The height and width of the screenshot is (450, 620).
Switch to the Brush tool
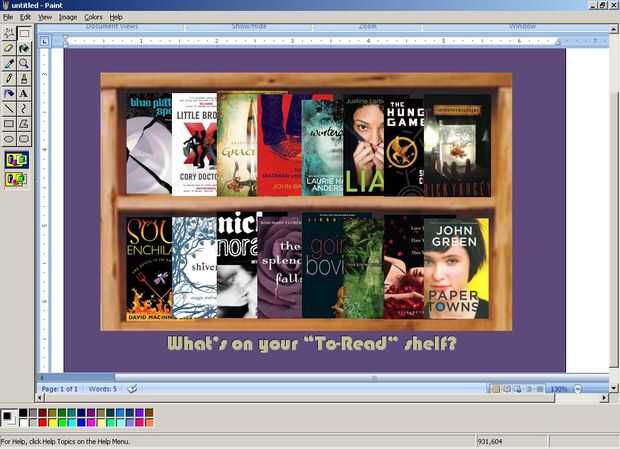click(24, 78)
